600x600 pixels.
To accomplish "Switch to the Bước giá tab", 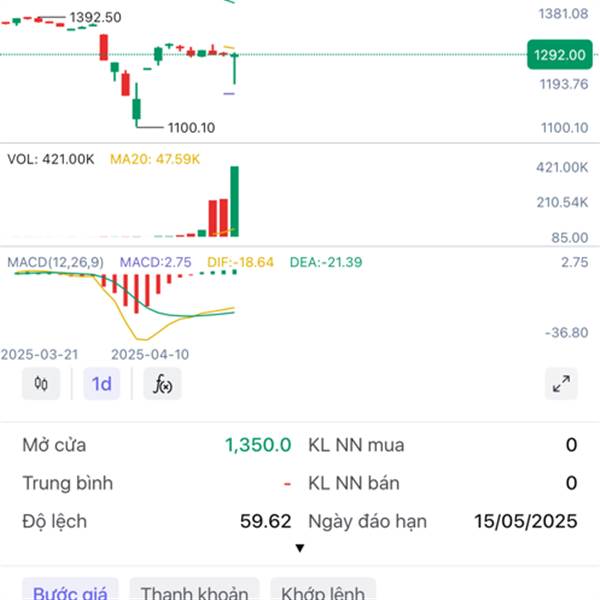I will [70, 591].
